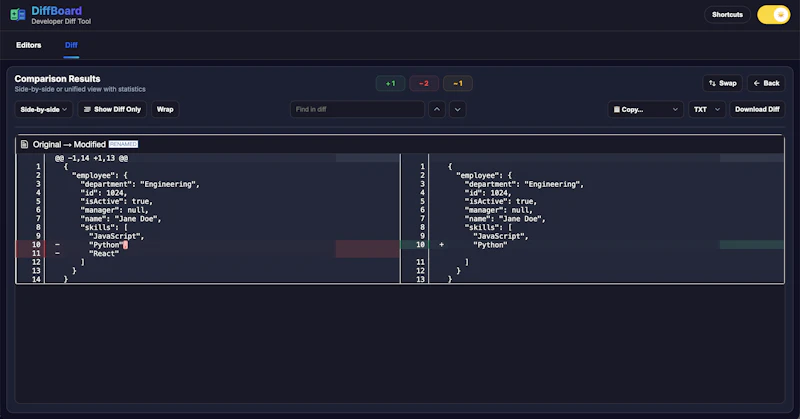Click the DiffBoard logo icon
The image size is (800, 419).
18,15
